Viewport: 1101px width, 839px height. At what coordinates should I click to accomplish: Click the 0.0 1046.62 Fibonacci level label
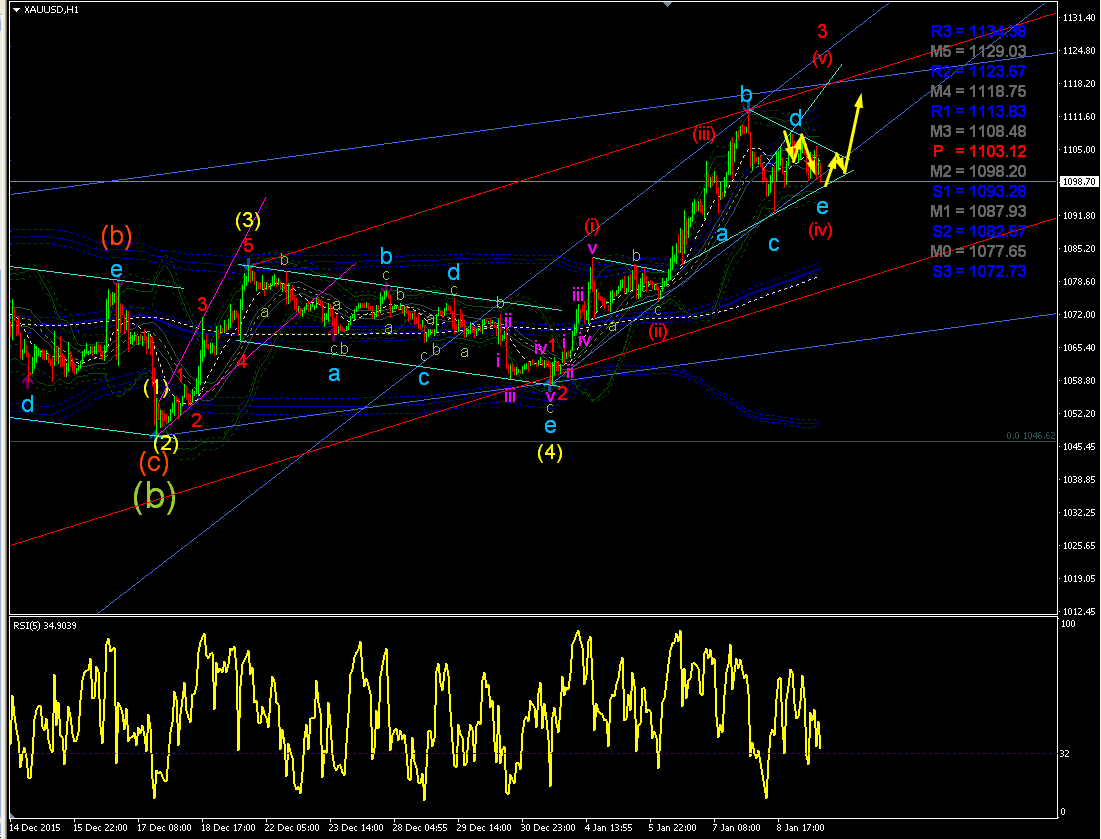[1030, 436]
